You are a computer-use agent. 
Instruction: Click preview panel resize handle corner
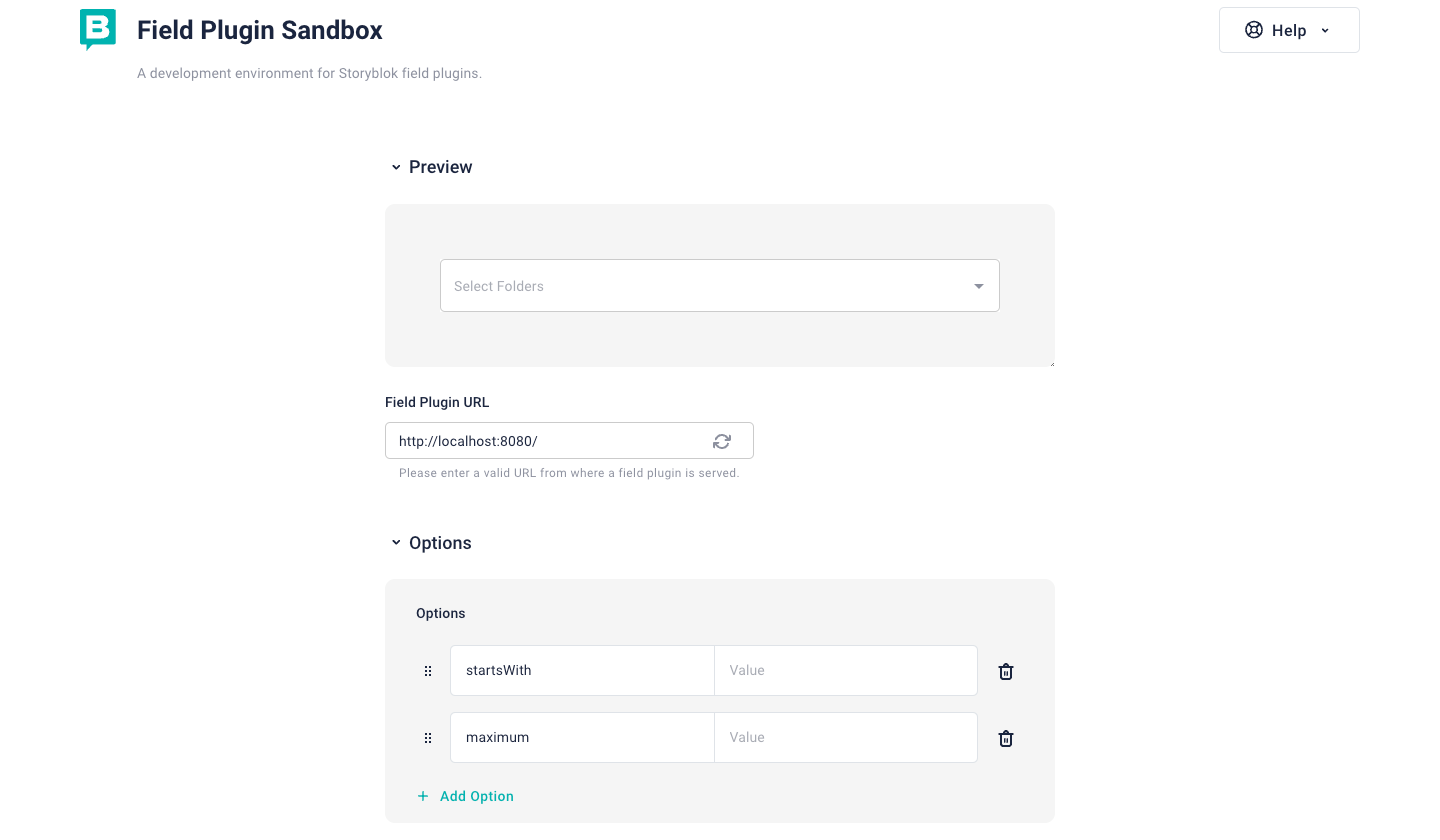[1051, 363]
